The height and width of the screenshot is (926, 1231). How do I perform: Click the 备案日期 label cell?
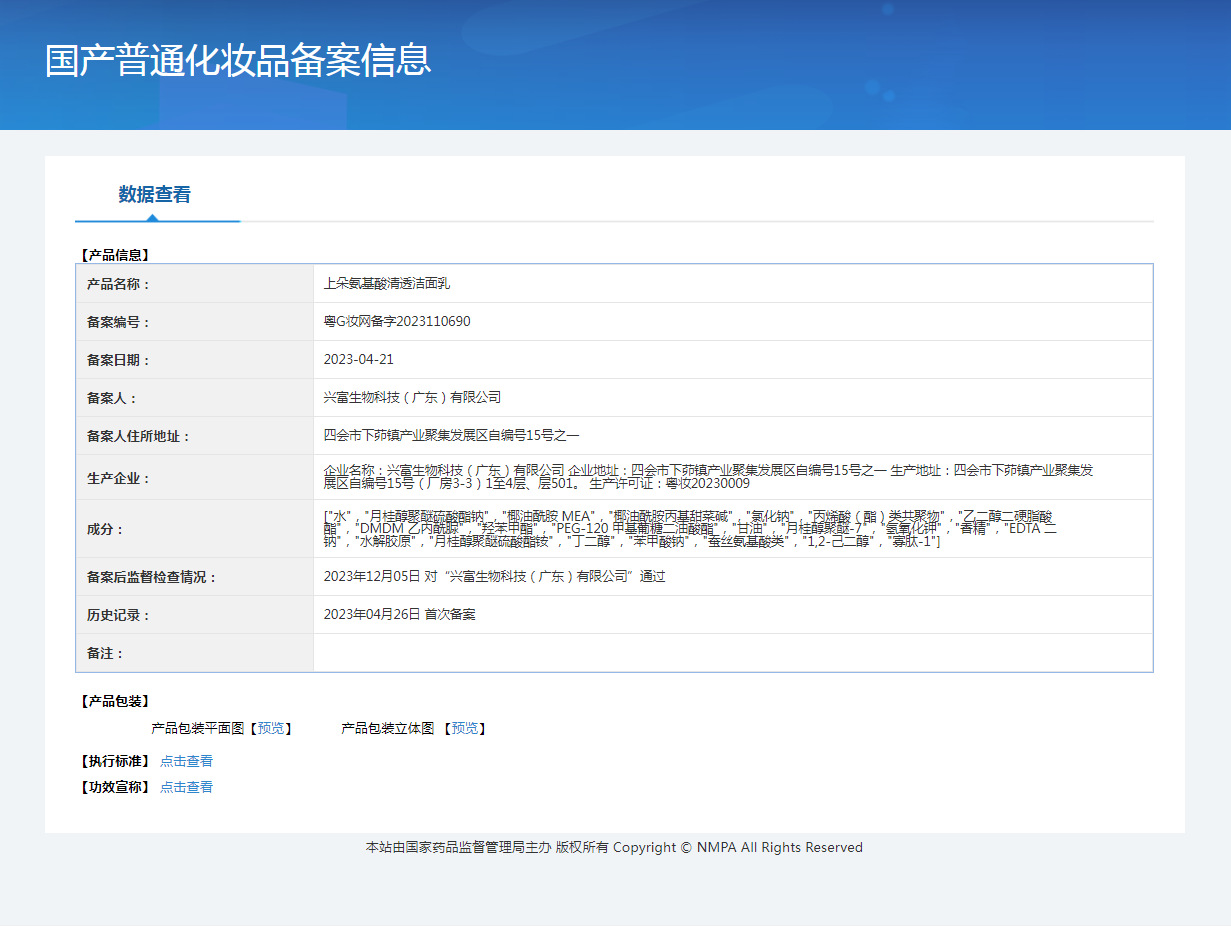tap(195, 360)
